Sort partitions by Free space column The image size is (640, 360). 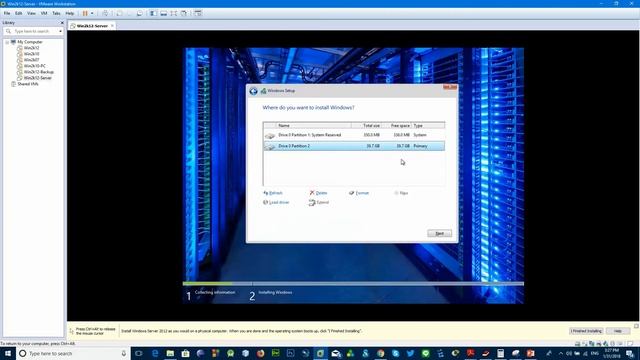pos(396,126)
